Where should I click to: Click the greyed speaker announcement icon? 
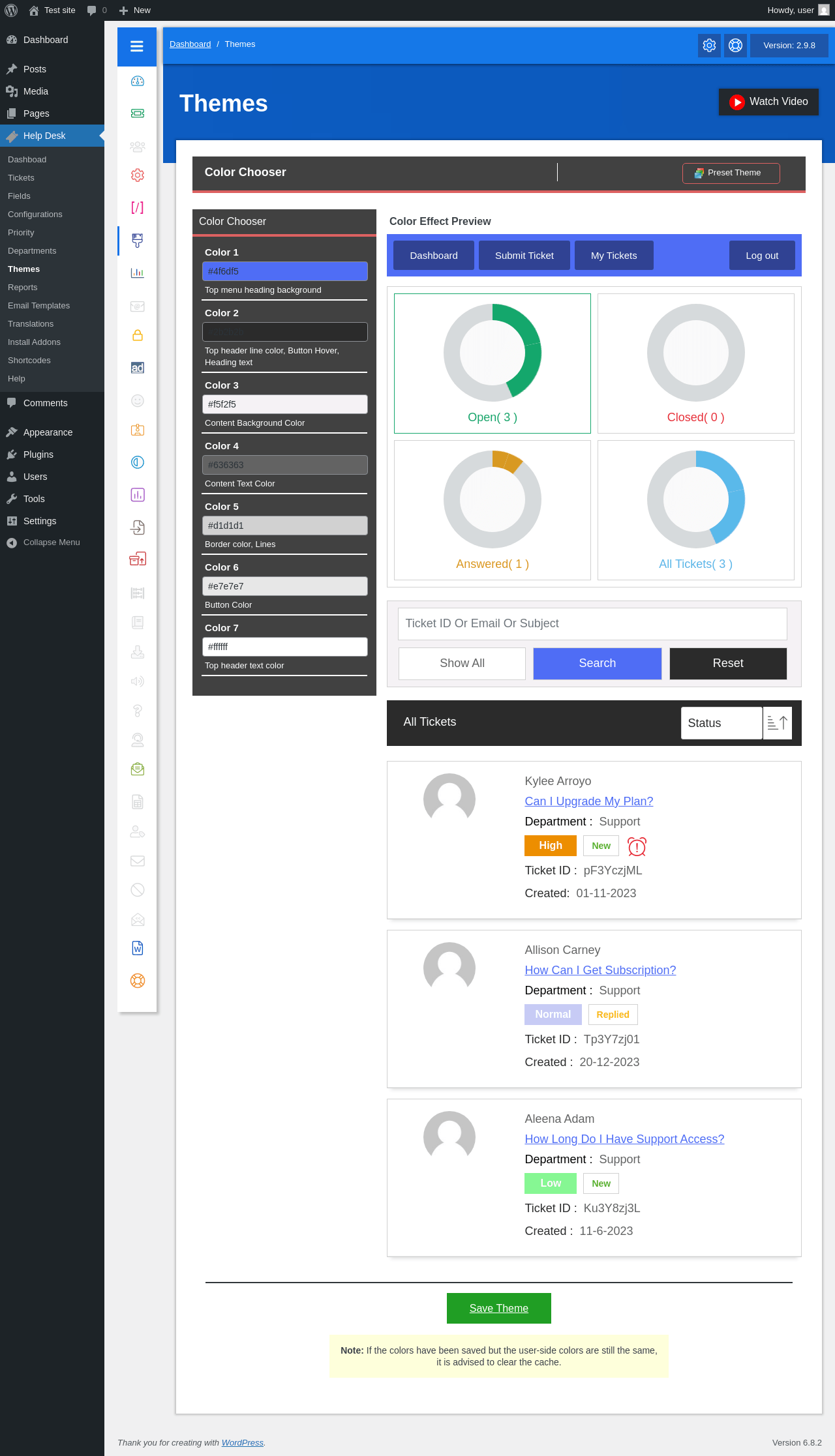[x=138, y=681]
